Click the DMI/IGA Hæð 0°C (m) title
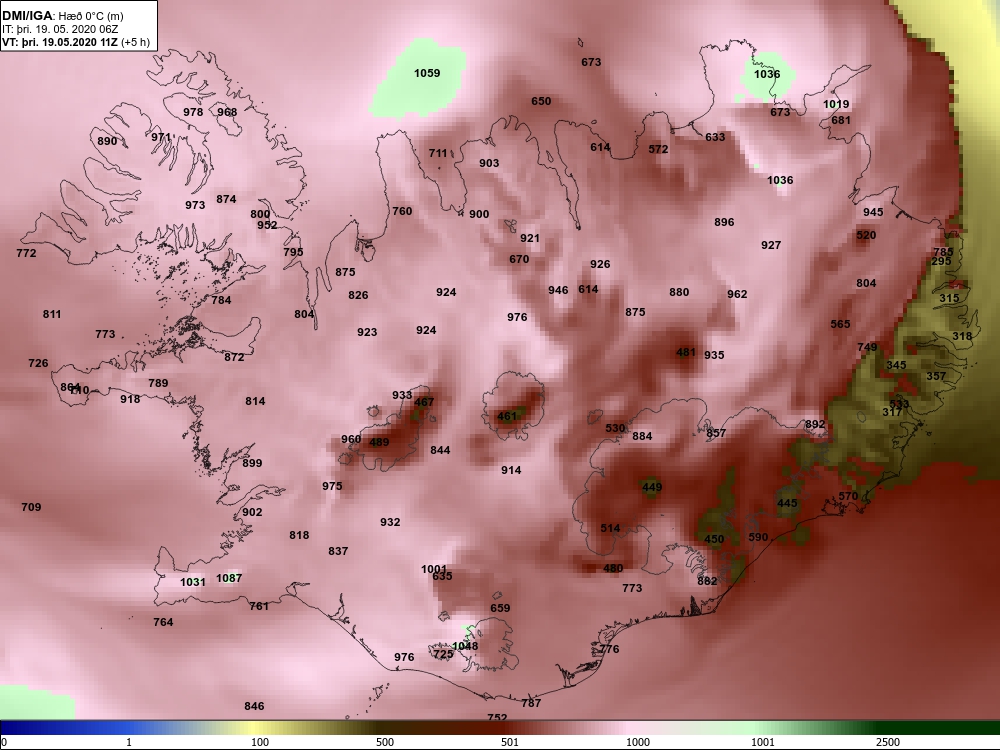This screenshot has height=750, width=1000. (x=62, y=16)
